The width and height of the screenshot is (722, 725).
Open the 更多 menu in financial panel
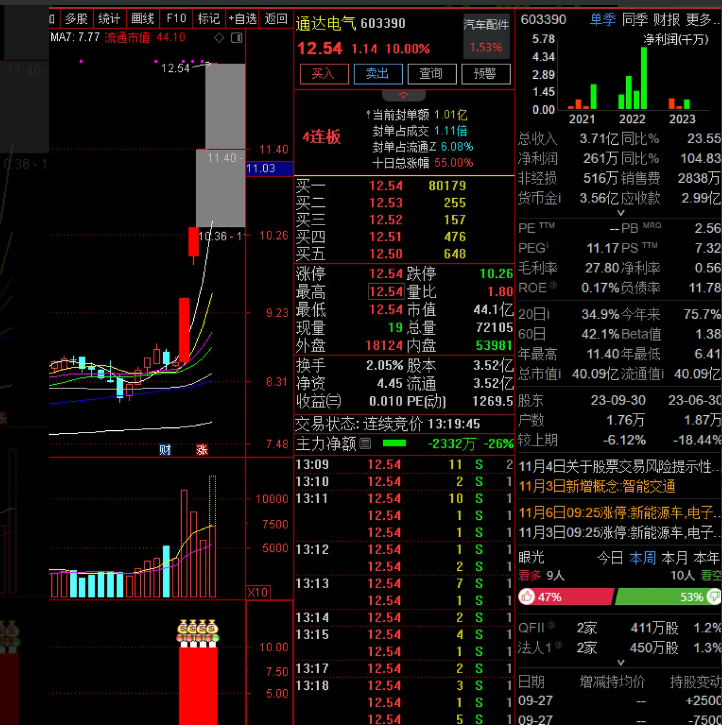701,19
